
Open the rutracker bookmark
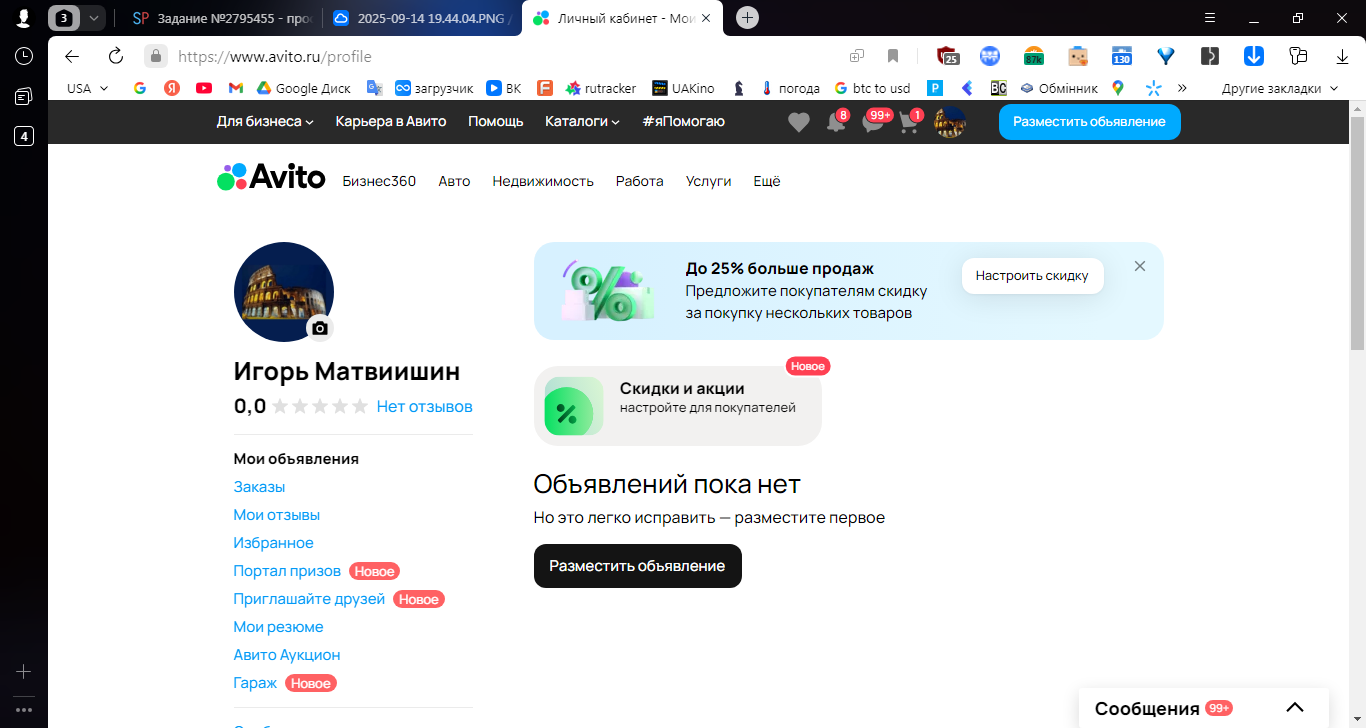(x=601, y=88)
